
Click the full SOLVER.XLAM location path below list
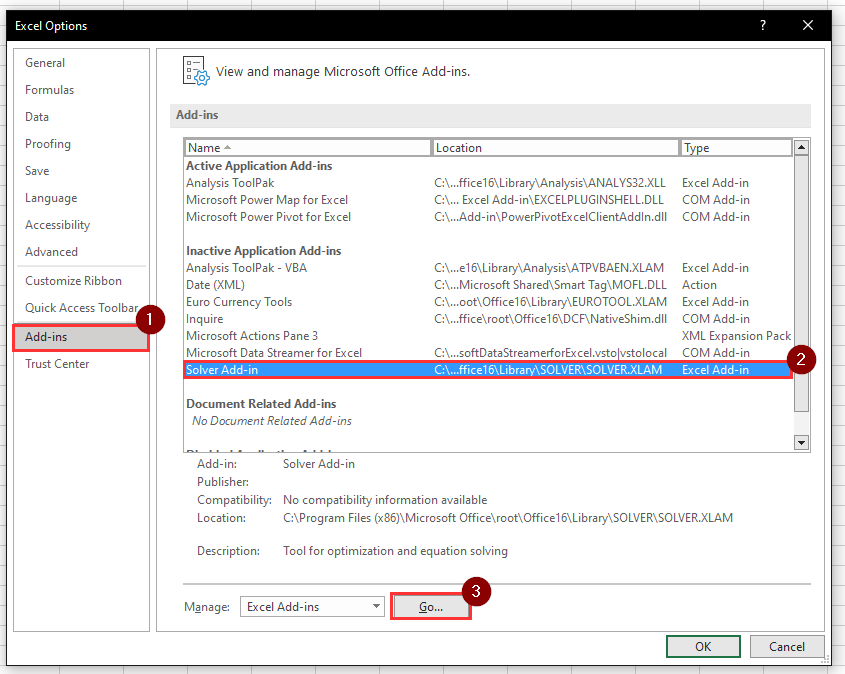click(508, 518)
